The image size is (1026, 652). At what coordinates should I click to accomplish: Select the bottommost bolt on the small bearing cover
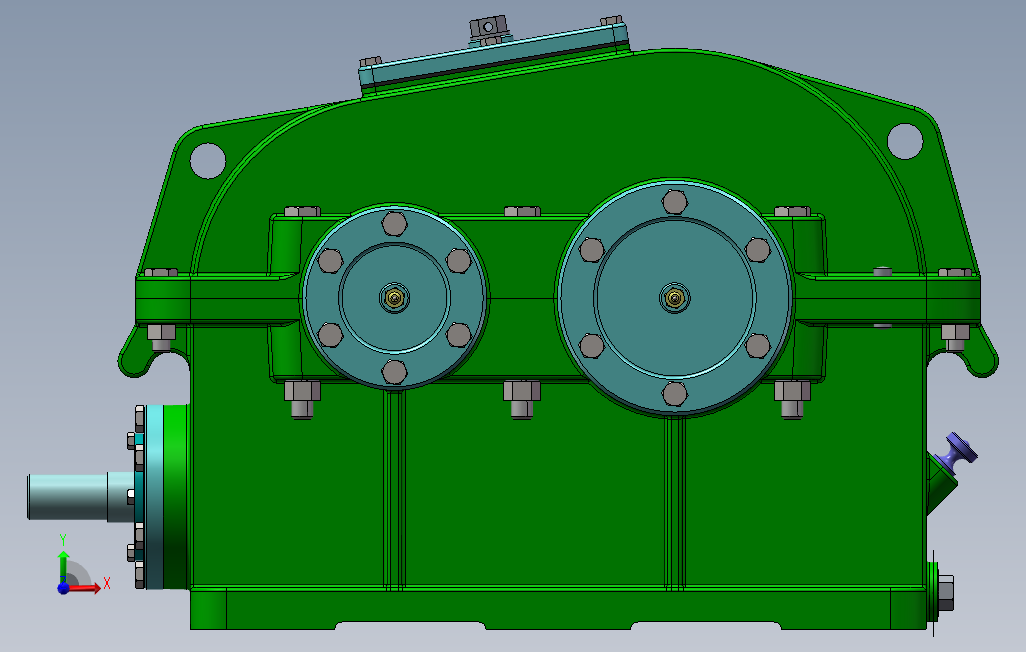[x=395, y=372]
